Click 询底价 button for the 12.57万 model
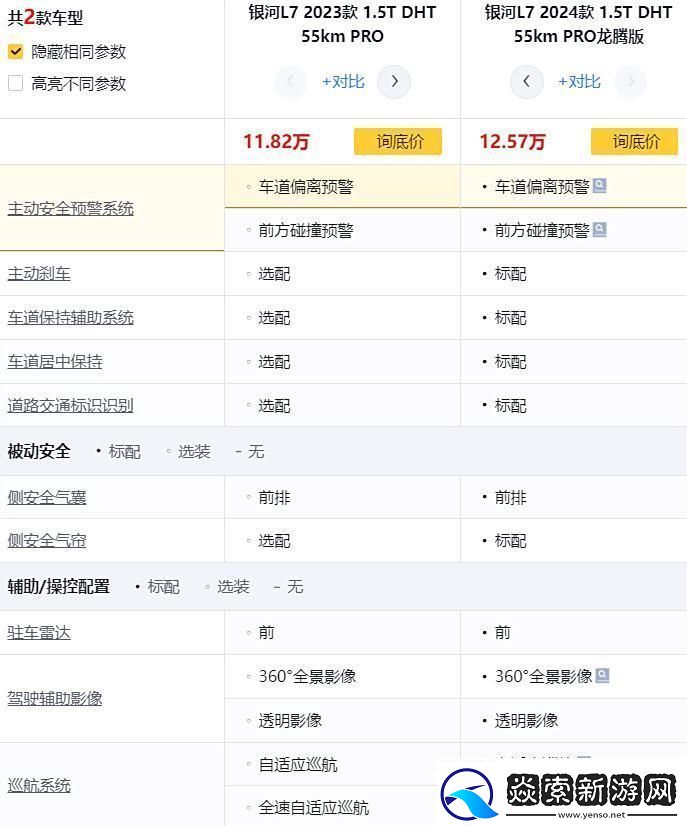This screenshot has width=687, height=826. (x=634, y=142)
